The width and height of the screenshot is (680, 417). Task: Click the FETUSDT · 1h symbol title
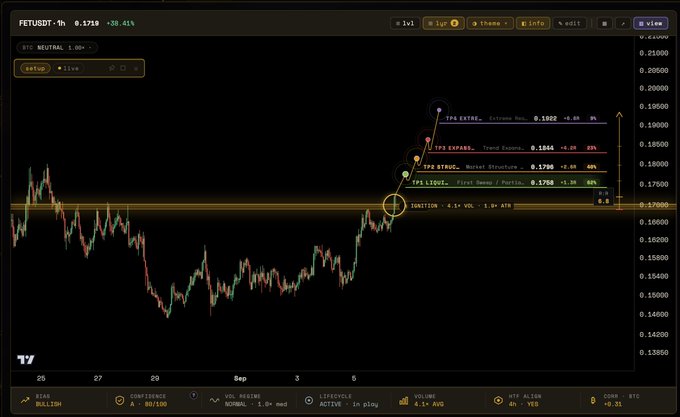click(42, 23)
